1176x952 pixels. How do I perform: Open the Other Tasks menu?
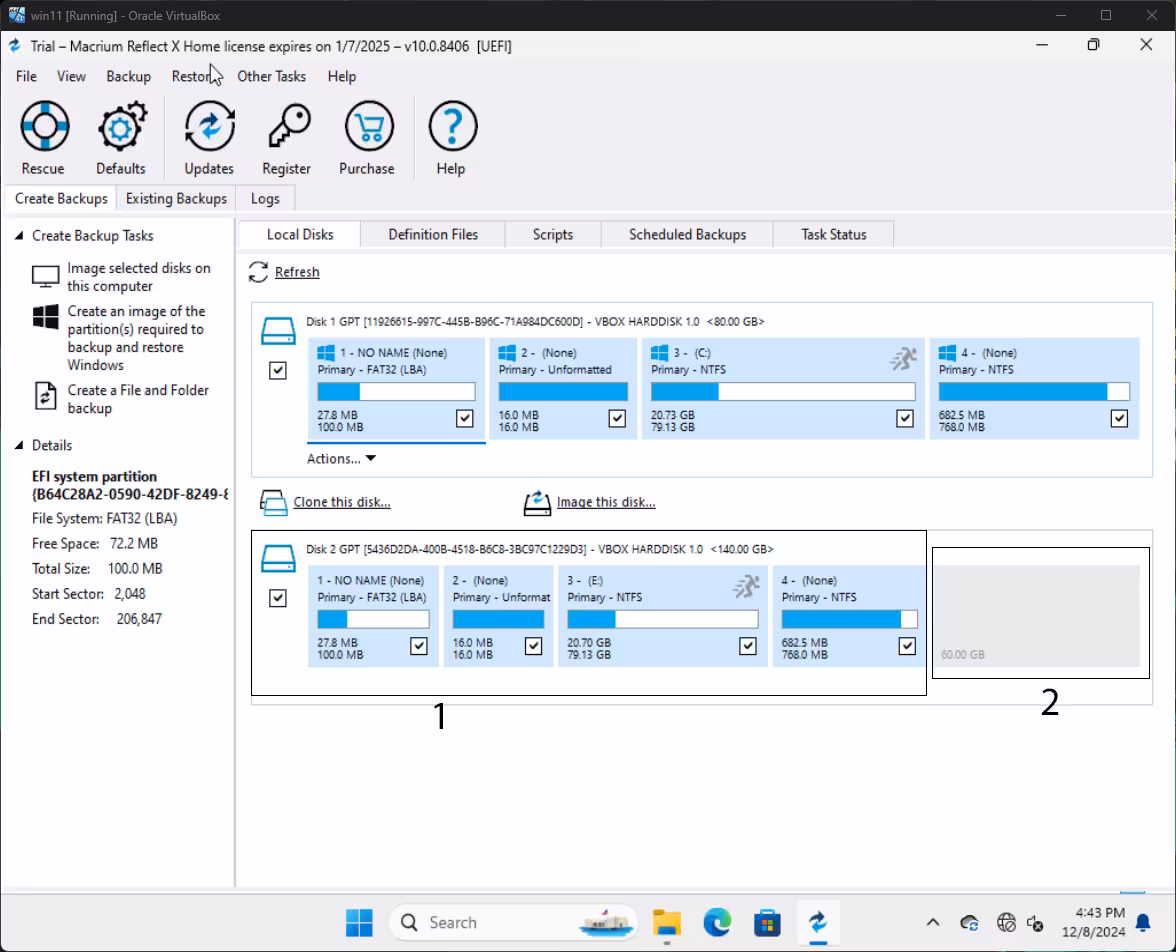272,77
